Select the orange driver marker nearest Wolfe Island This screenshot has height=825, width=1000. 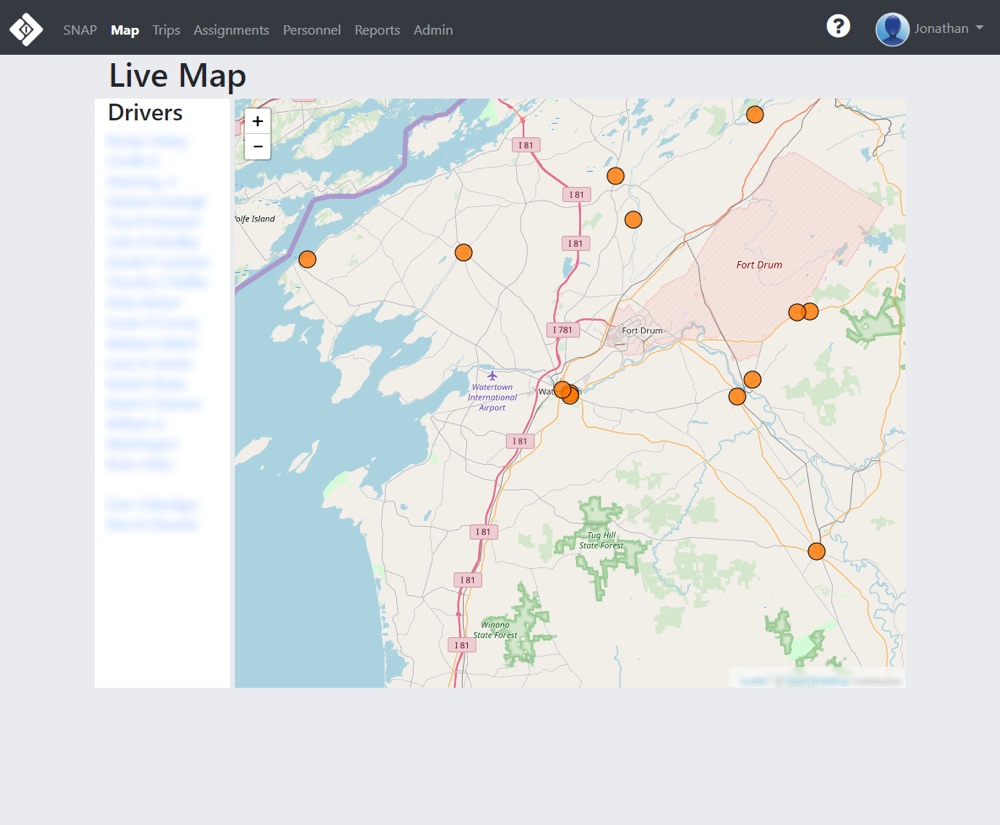[x=307, y=259]
